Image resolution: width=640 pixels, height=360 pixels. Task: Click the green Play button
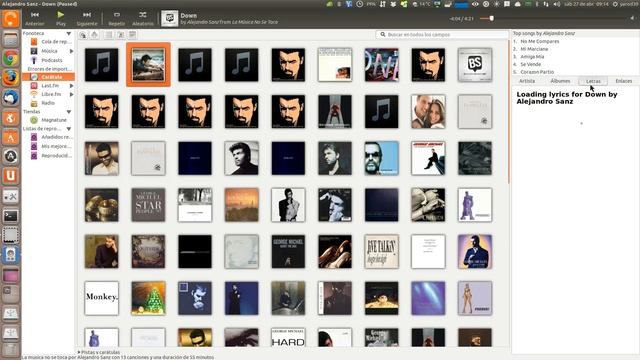click(x=61, y=18)
